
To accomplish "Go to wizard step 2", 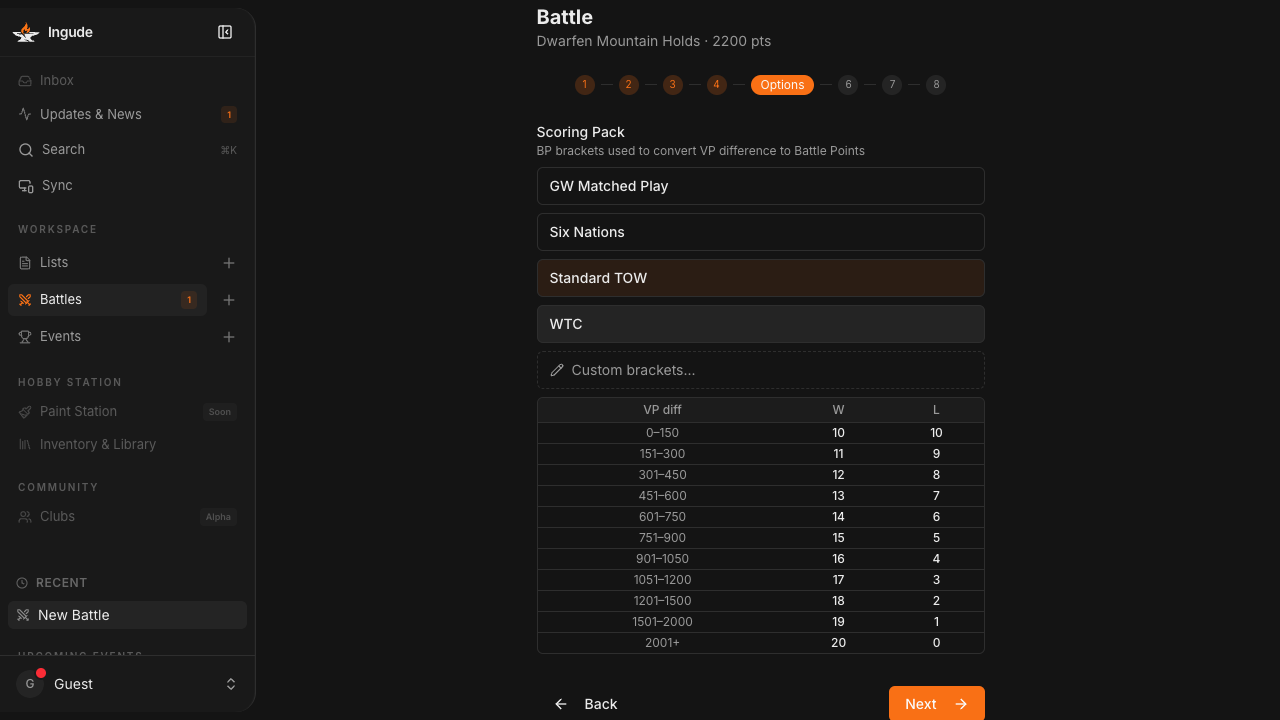I will 629,85.
